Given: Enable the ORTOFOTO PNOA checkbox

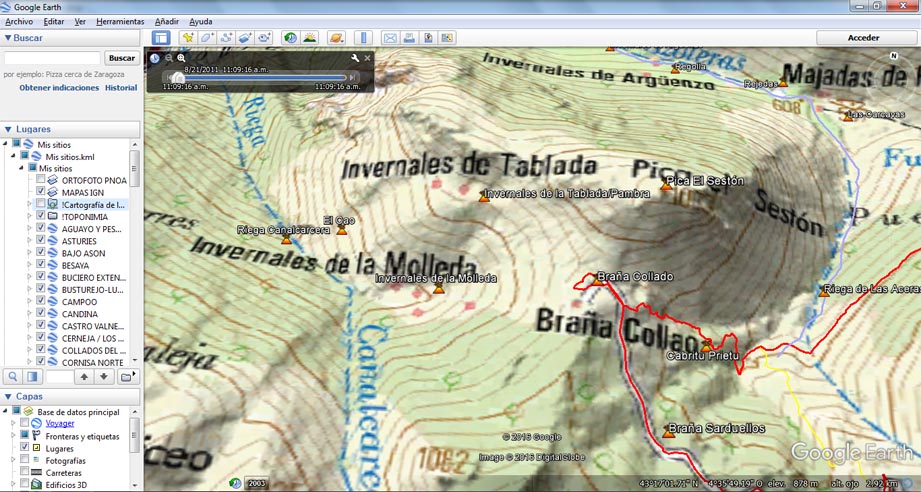Looking at the screenshot, I should 41,180.
